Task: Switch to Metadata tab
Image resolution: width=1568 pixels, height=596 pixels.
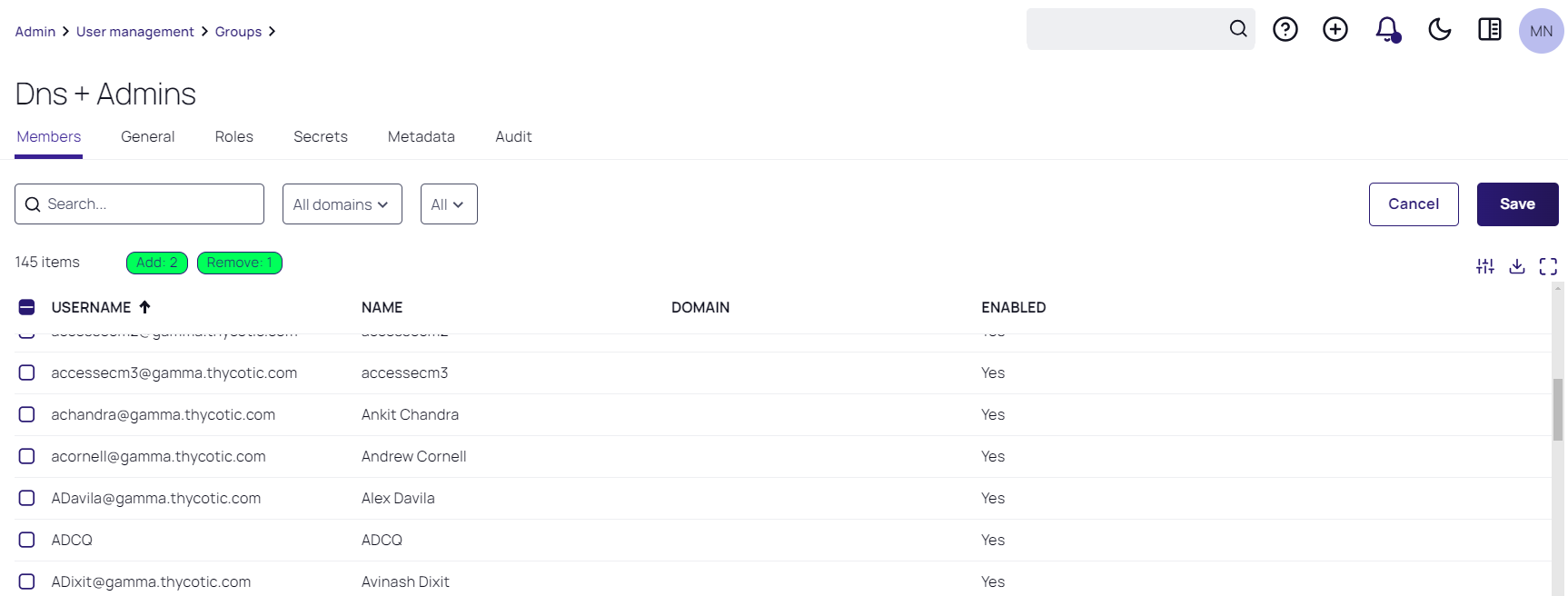Action: click(422, 136)
